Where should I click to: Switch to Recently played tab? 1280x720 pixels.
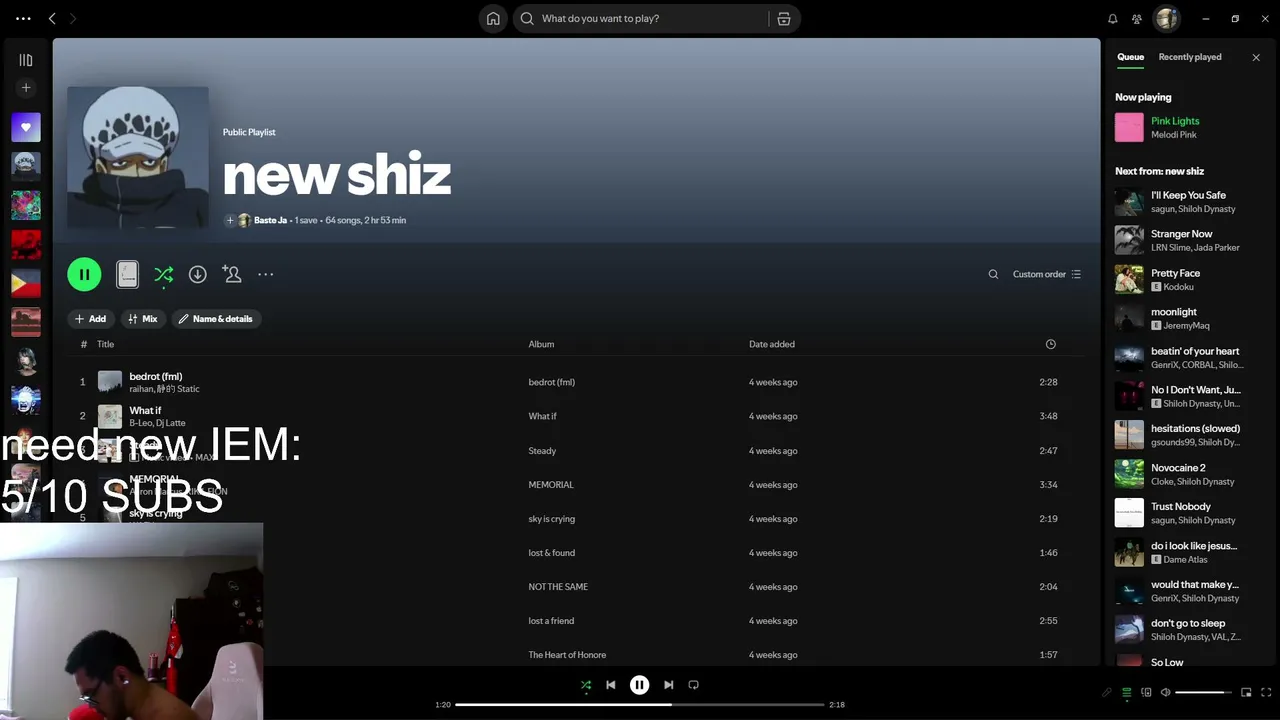point(1190,57)
